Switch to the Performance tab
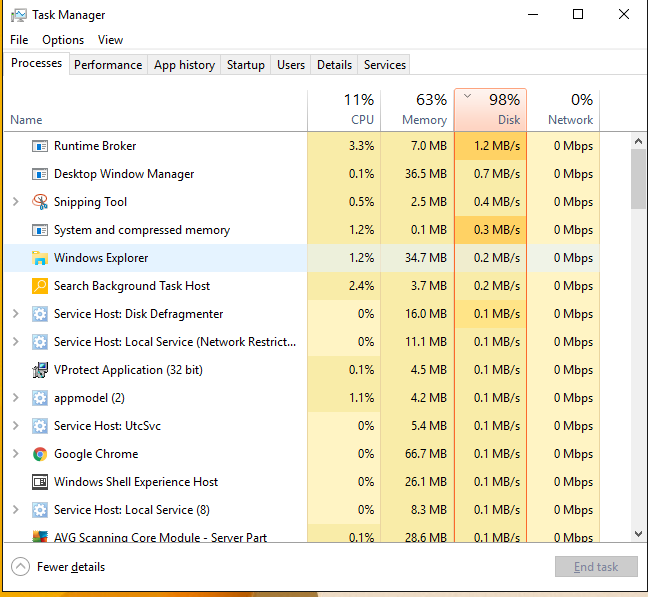 coord(108,65)
